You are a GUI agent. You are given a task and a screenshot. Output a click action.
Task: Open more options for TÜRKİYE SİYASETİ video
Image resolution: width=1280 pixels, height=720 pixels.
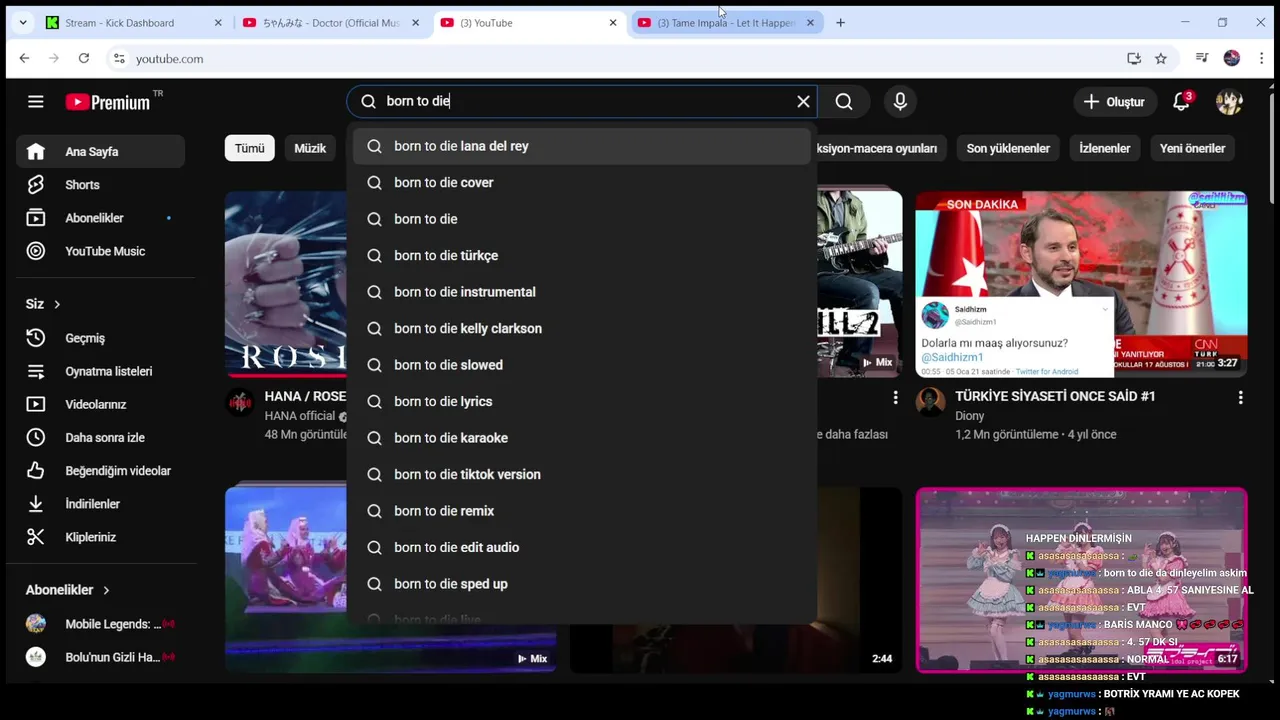tap(1240, 397)
